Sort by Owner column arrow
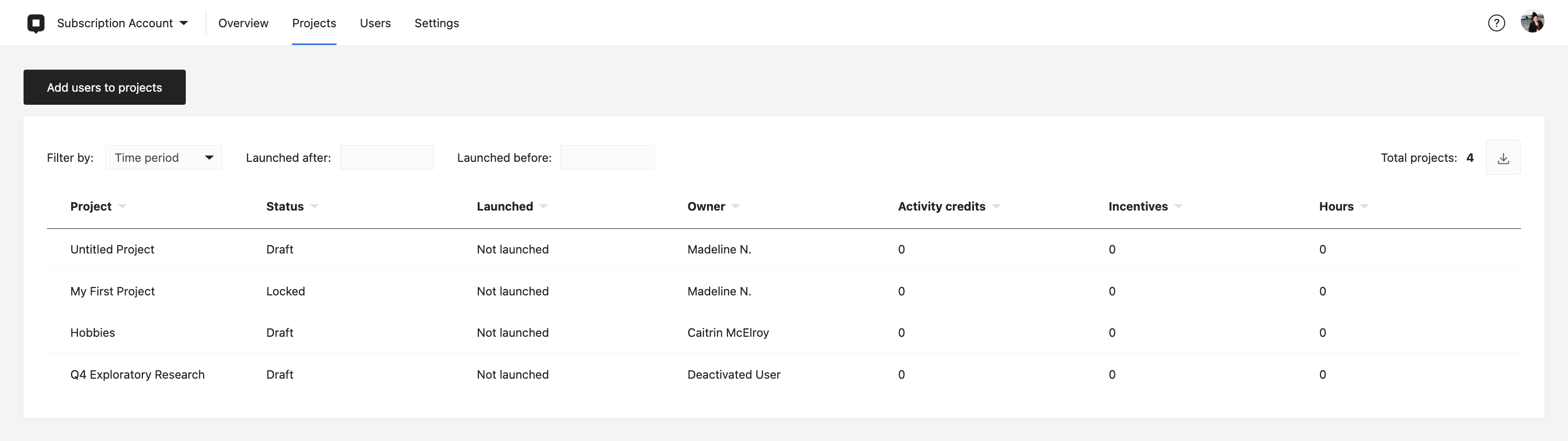 point(736,206)
